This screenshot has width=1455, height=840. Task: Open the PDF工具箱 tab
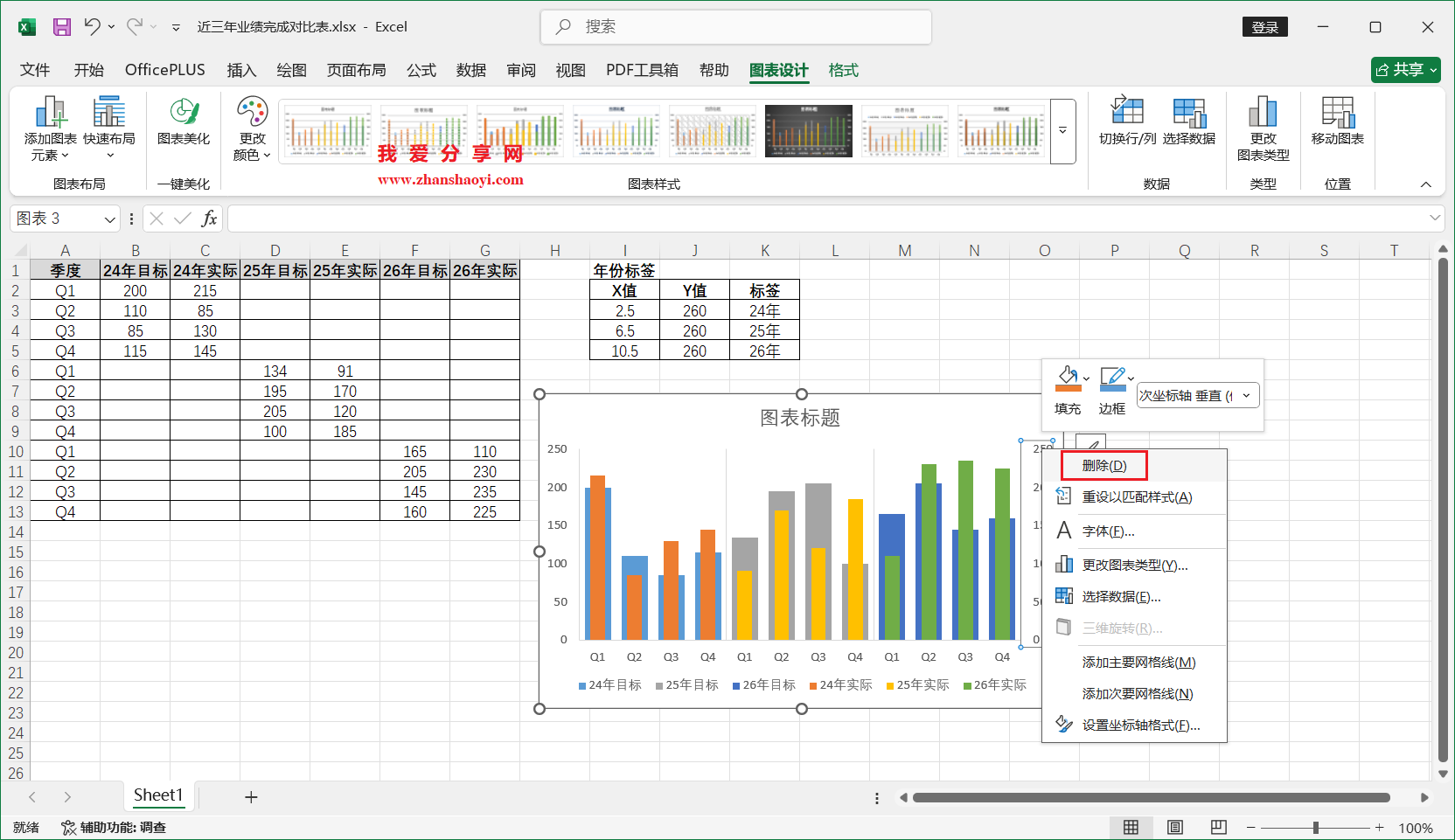click(642, 70)
